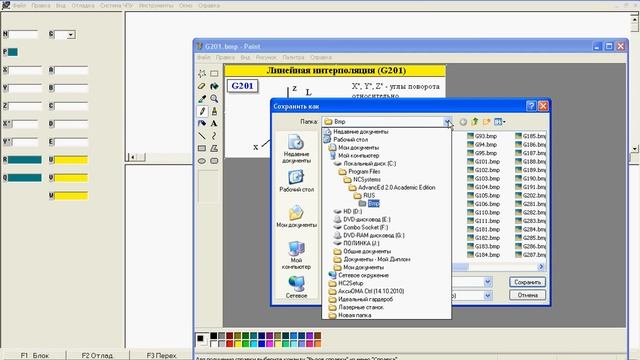This screenshot has width=640, height=360.
Task: Select the Free-form select tool in Paint
Action: 202,74
